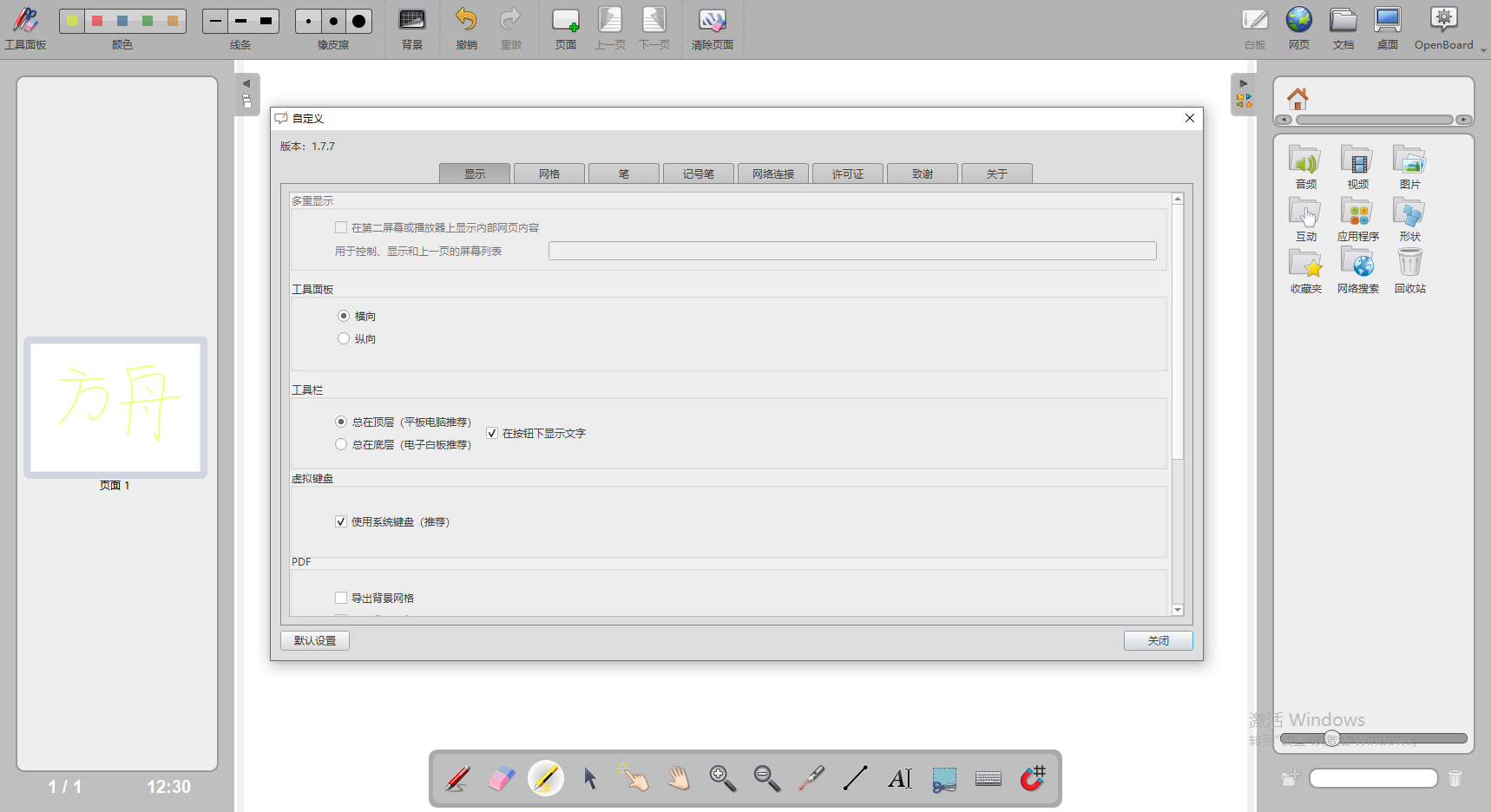Switch to the grid settings tab
1491x812 pixels.
(x=549, y=174)
